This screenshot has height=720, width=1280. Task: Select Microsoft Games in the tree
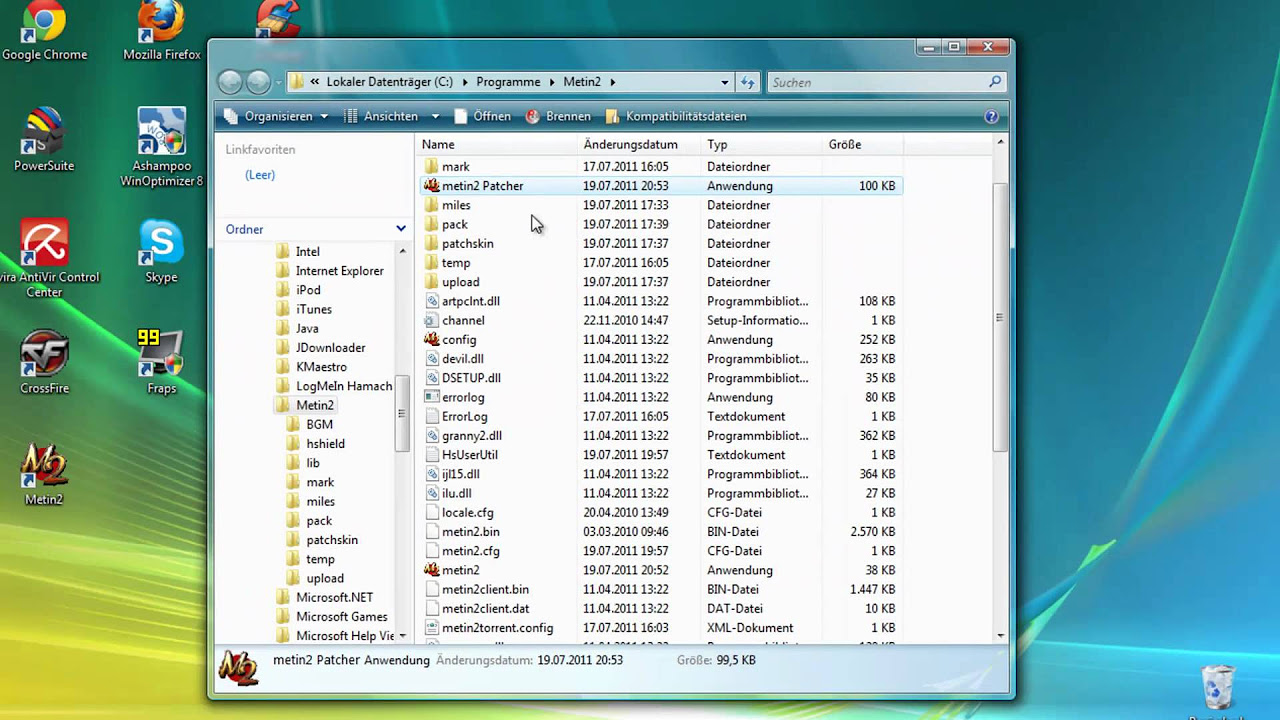(342, 617)
